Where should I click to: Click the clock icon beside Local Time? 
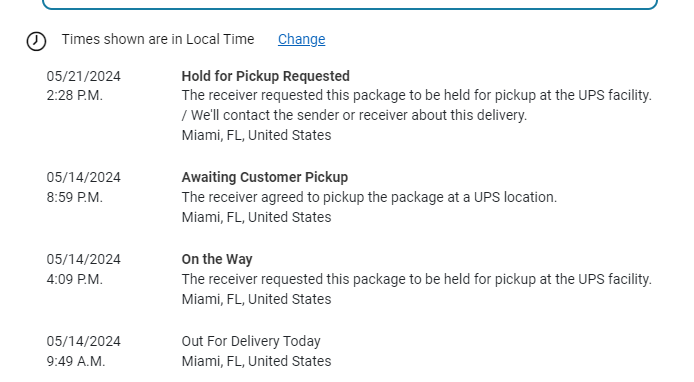(36, 41)
